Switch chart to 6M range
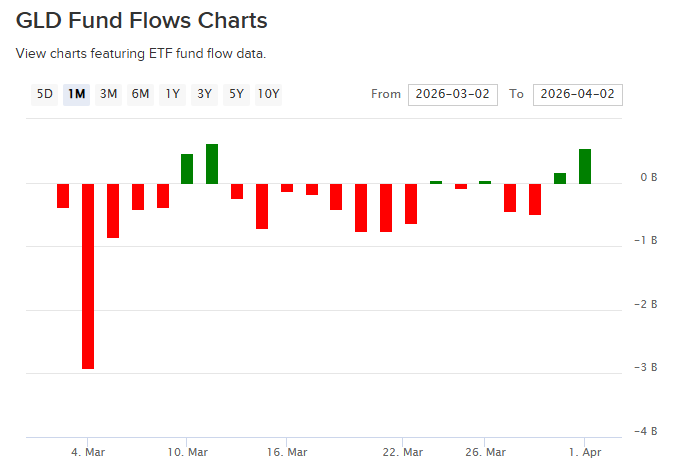The width and height of the screenshot is (691, 473). point(140,94)
